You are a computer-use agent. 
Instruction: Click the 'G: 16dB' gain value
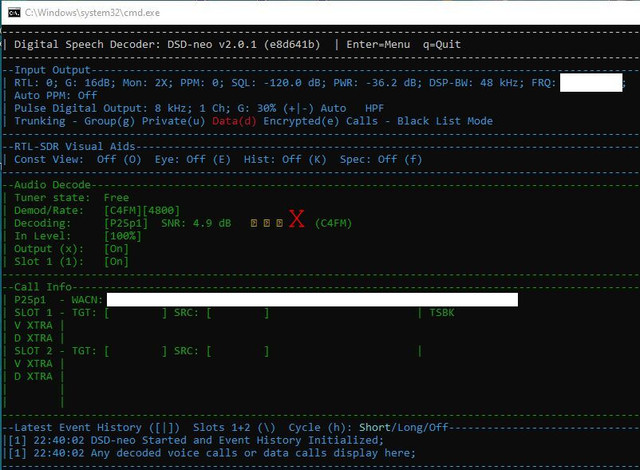point(90,82)
